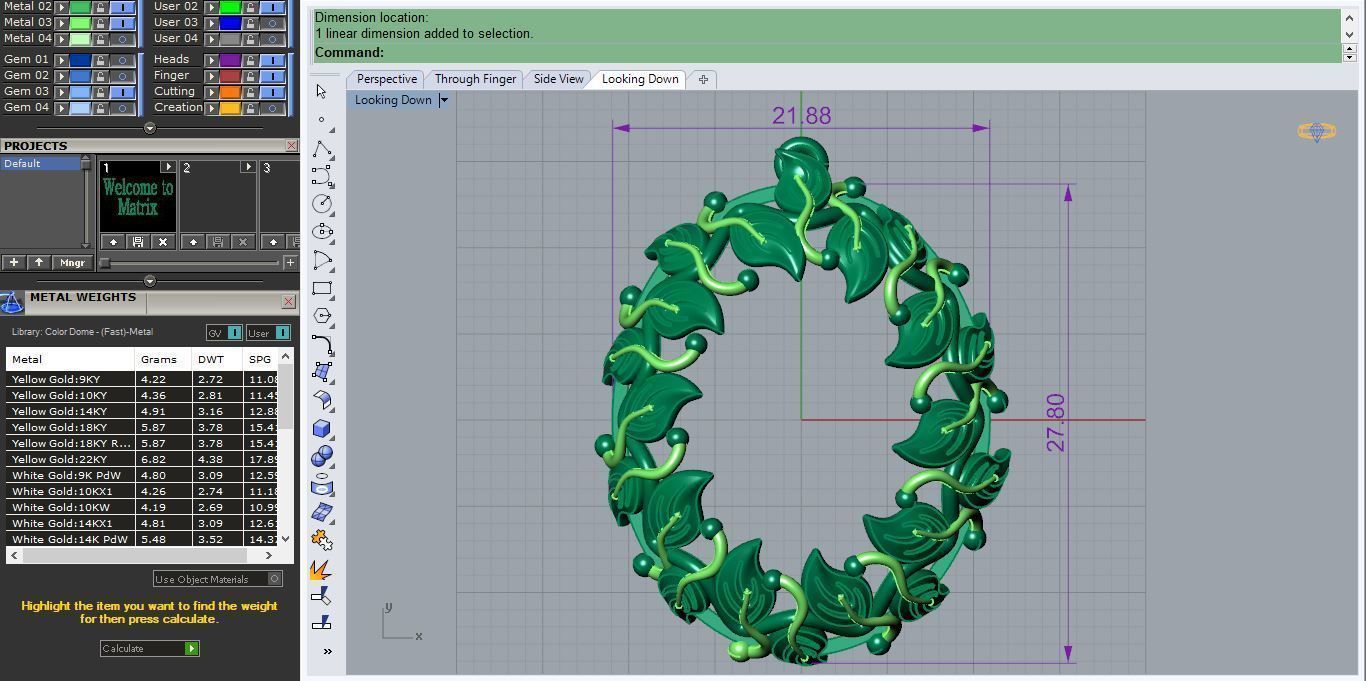The height and width of the screenshot is (681, 1366).
Task: Switch to Perspective viewport tab
Action: (x=387, y=79)
